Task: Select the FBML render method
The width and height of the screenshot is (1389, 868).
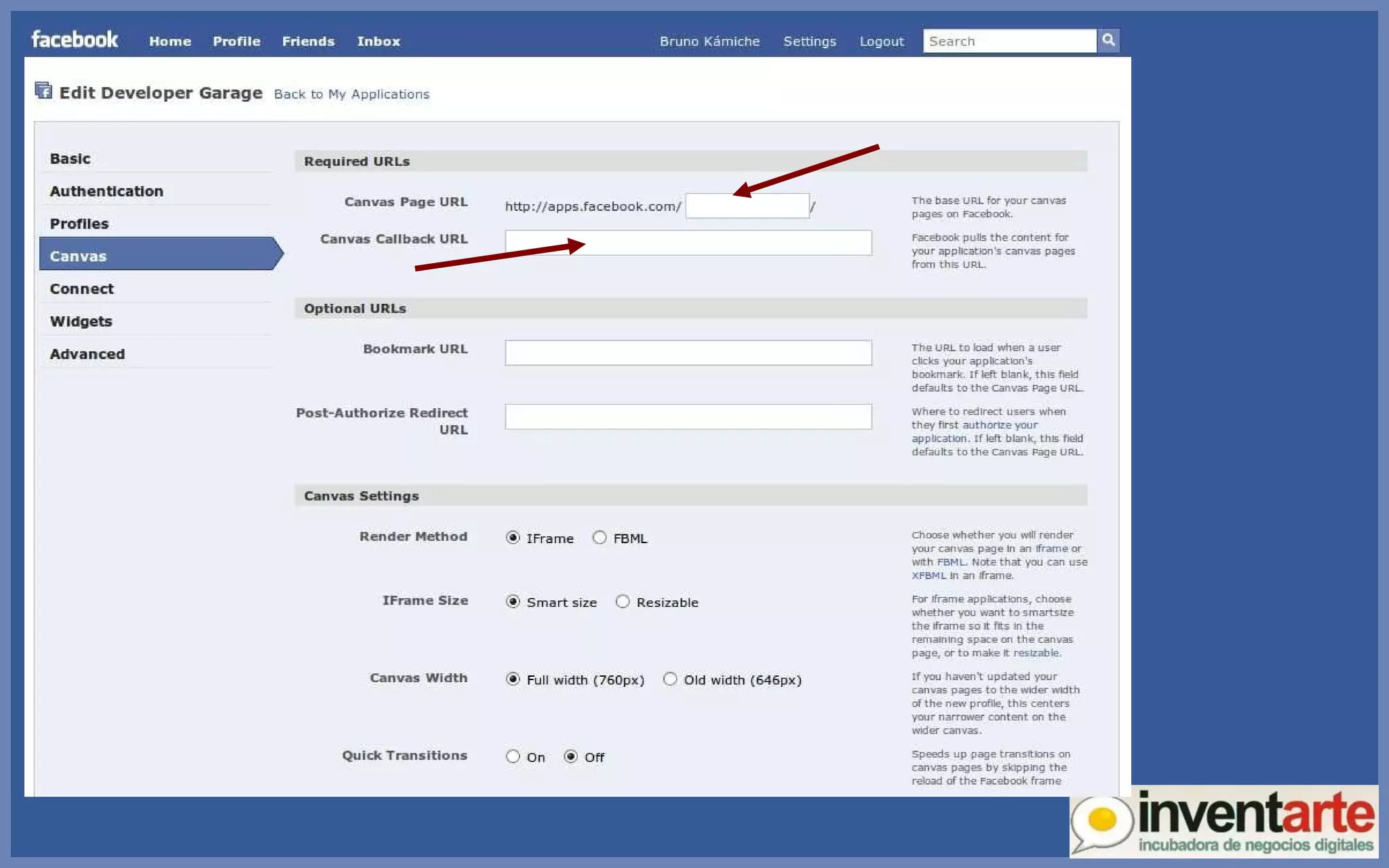Action: point(600,538)
